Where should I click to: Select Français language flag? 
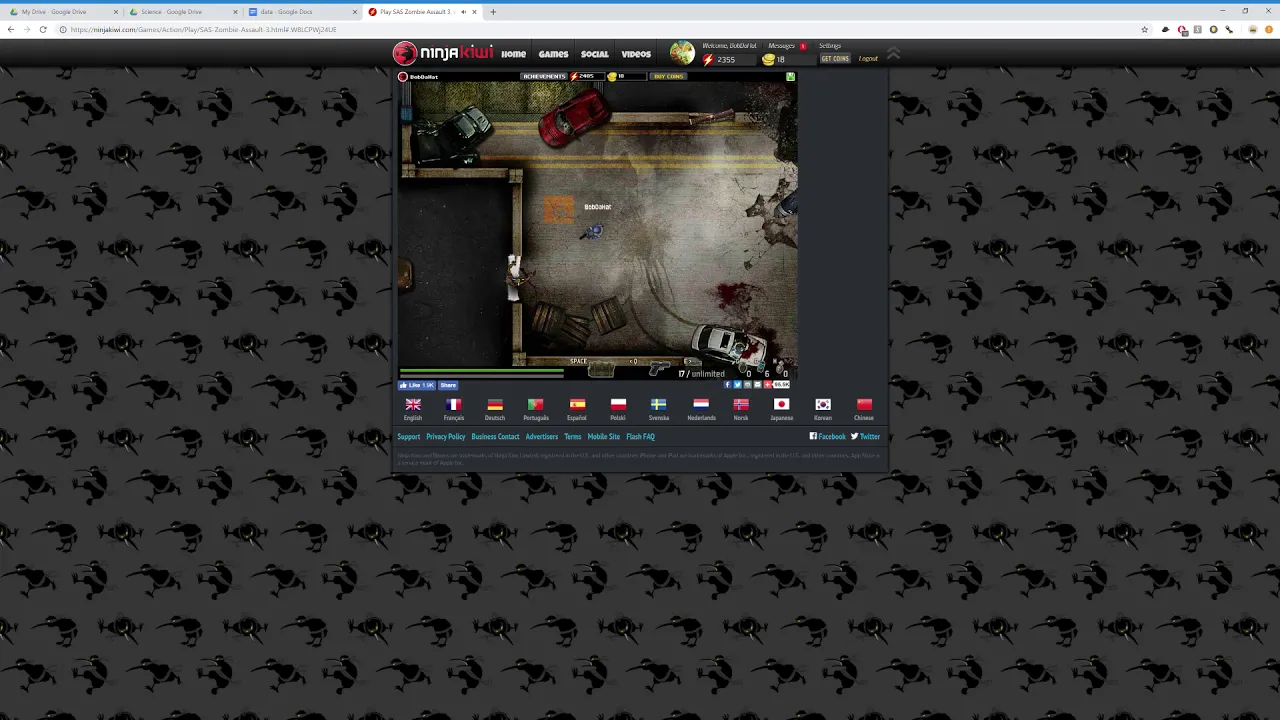(454, 404)
